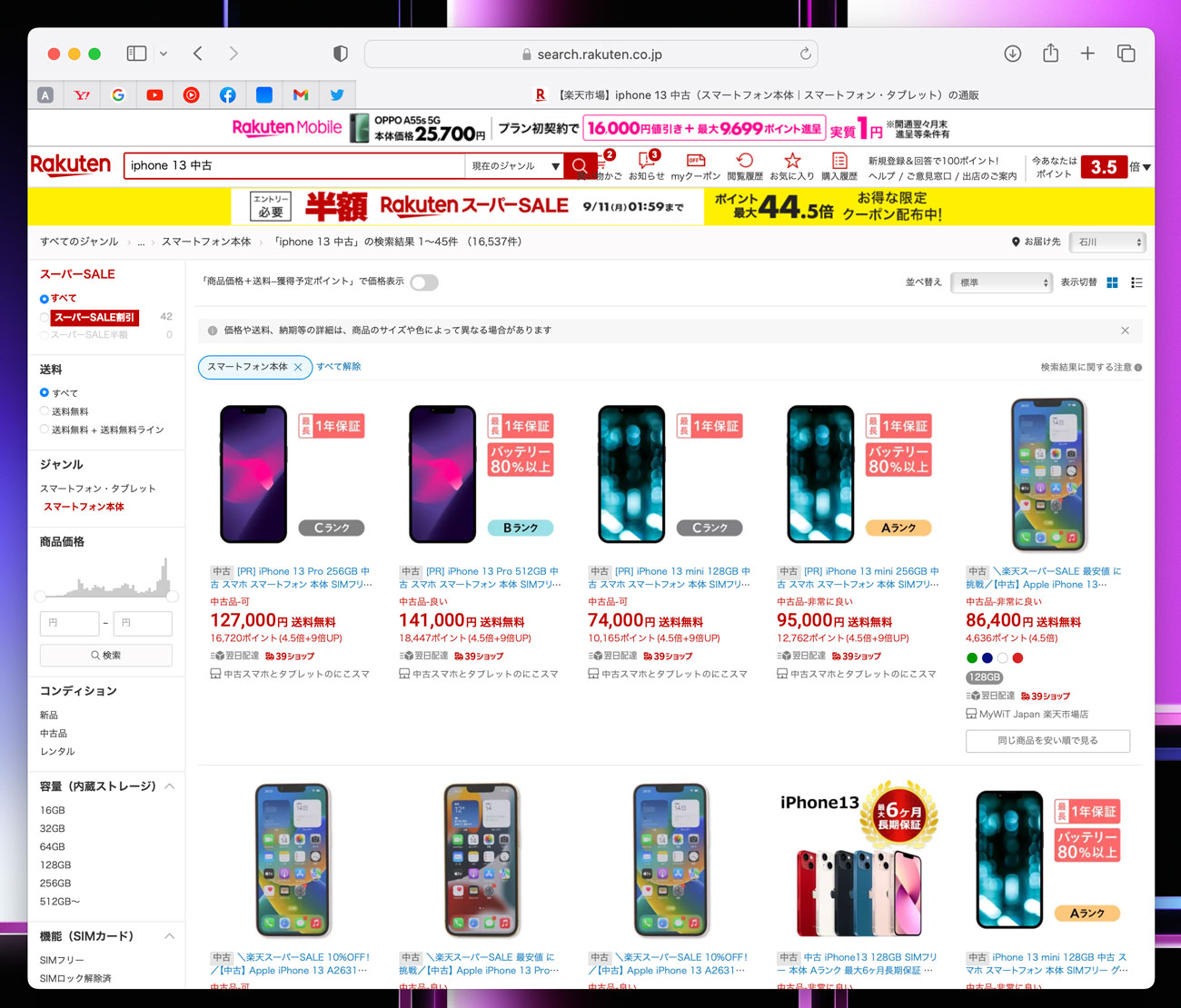Select 送料無料 + 送料無料ライン radio option
This screenshot has height=1008, width=1181.
45,430
